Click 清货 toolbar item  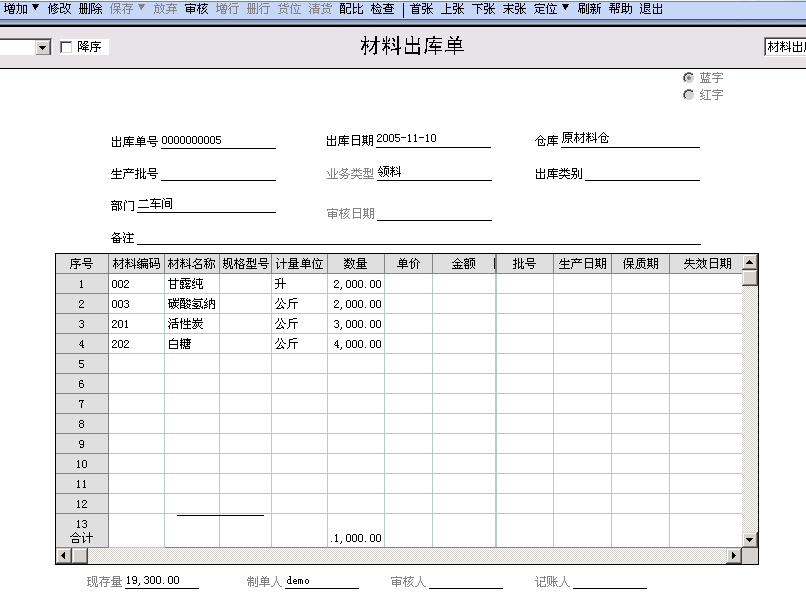tap(320, 9)
